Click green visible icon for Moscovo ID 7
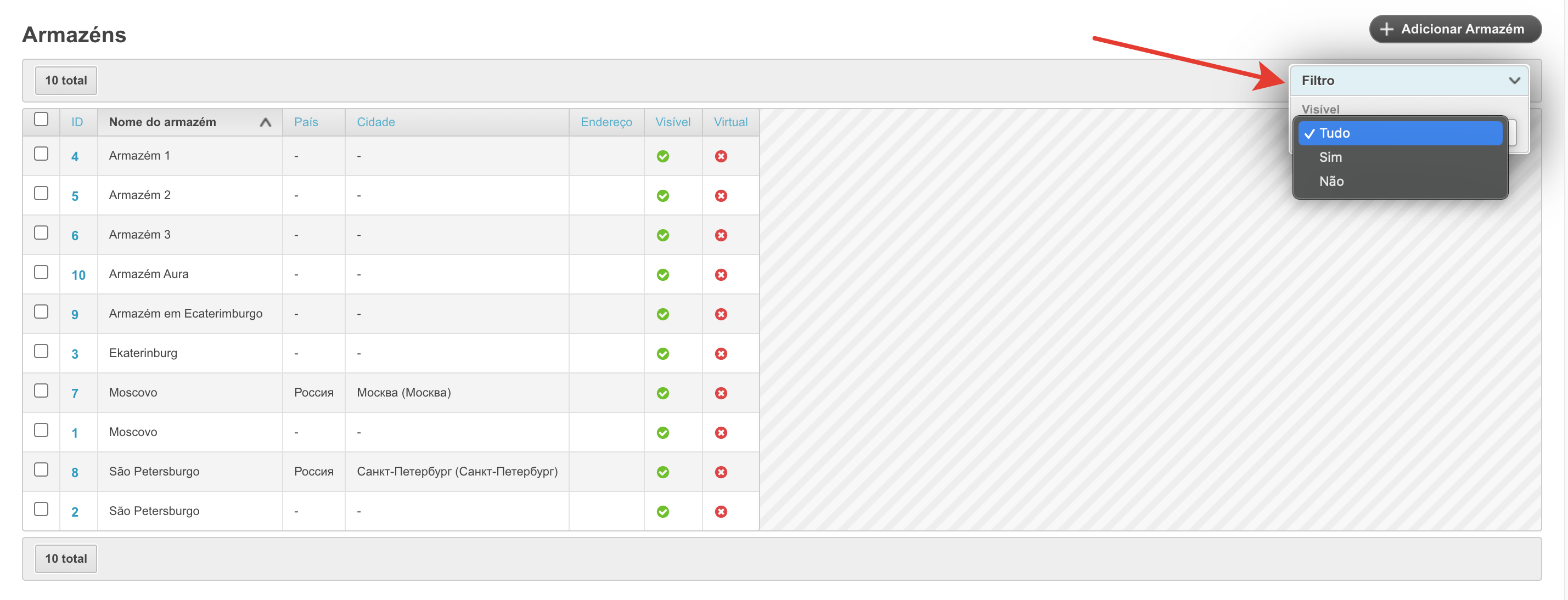The height and width of the screenshot is (600, 1568). coord(663,393)
